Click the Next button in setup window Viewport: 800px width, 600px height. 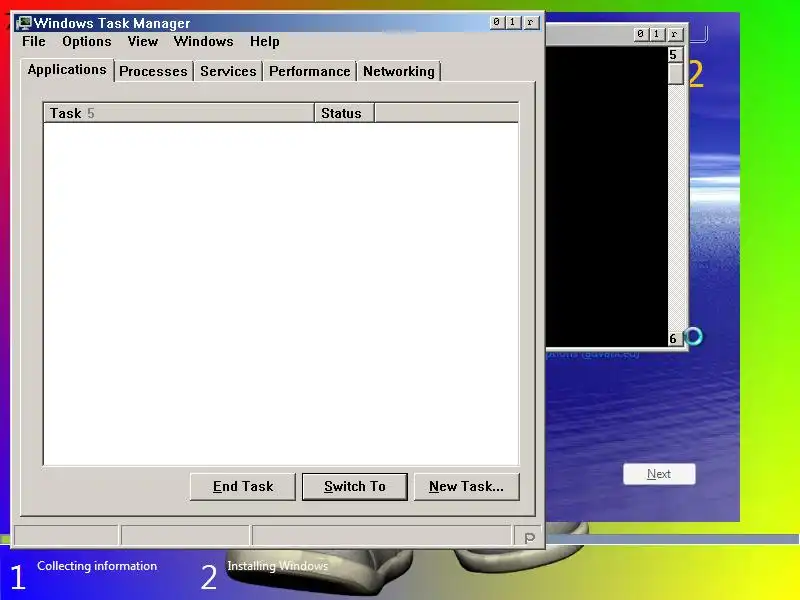click(659, 474)
